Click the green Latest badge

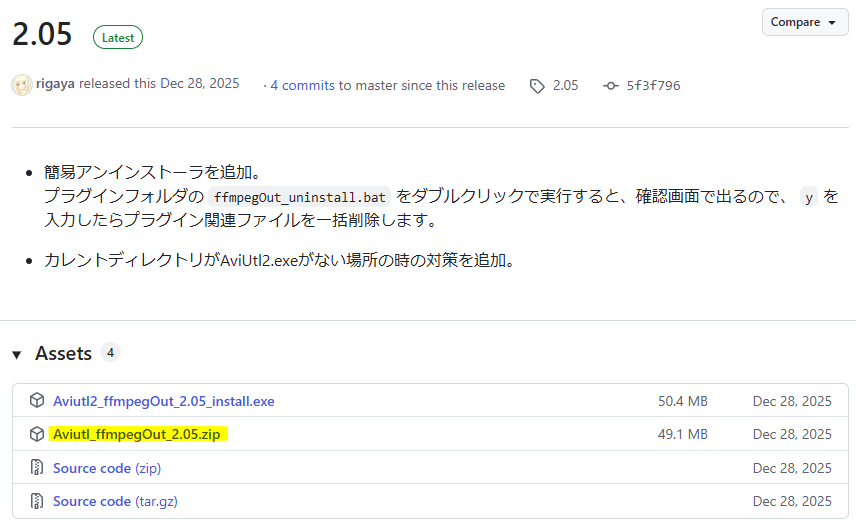[118, 38]
